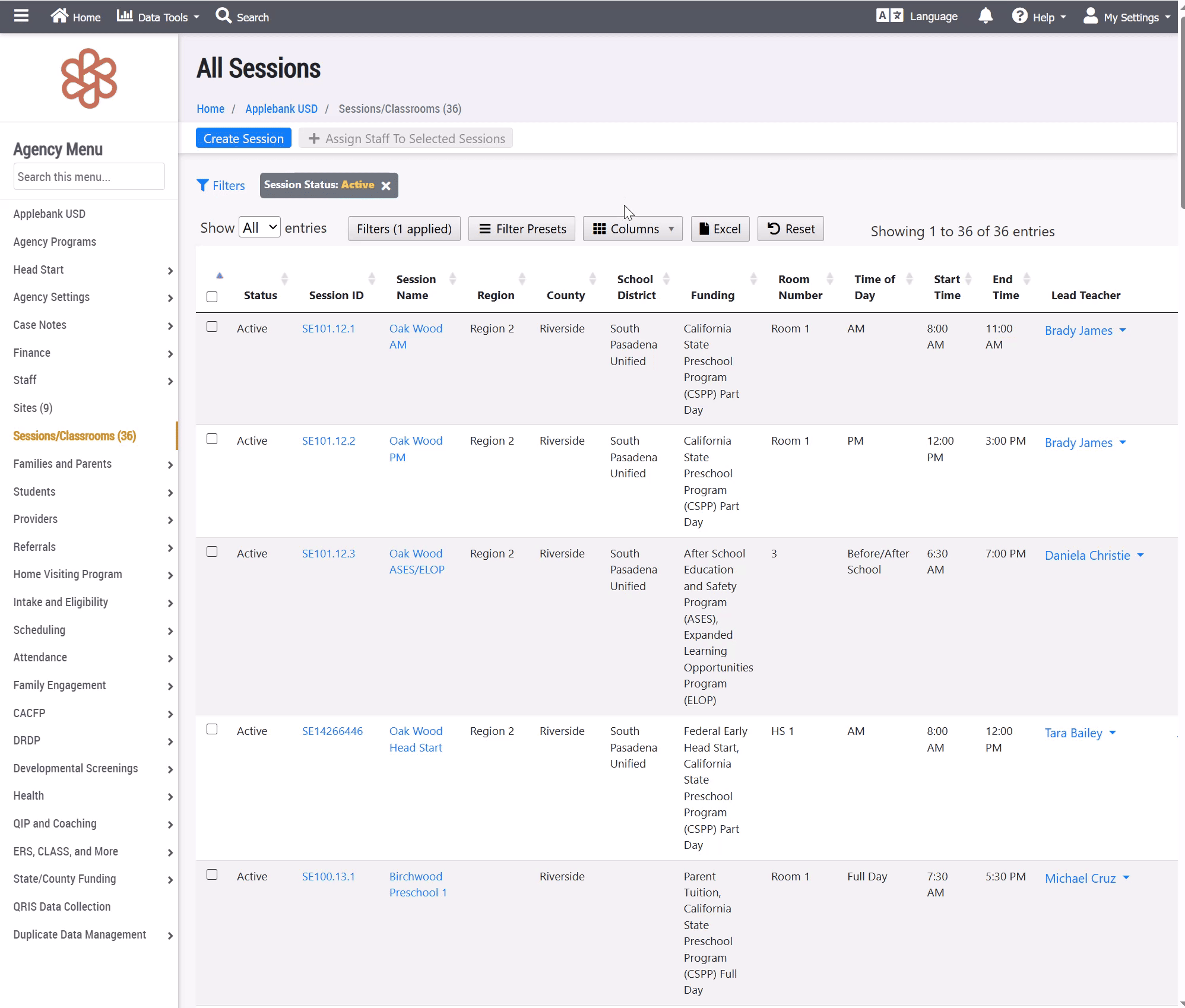Expand Agency Settings menu chevron

click(170, 298)
